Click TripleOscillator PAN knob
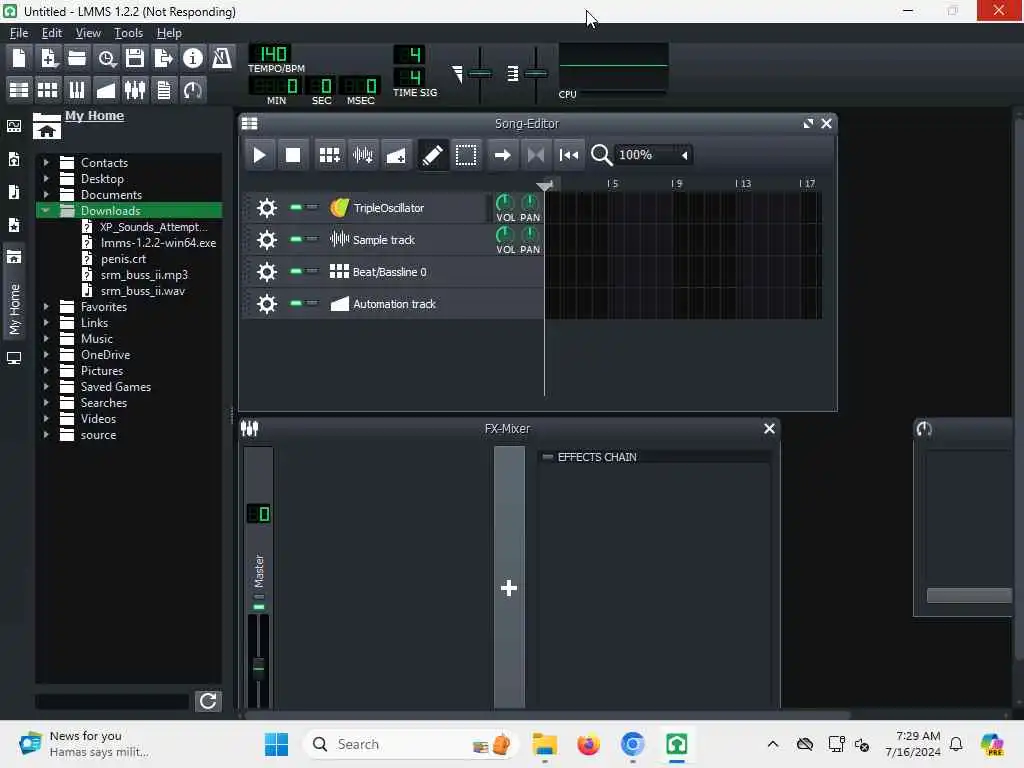Image resolution: width=1024 pixels, height=768 pixels. pyautogui.click(x=530, y=202)
